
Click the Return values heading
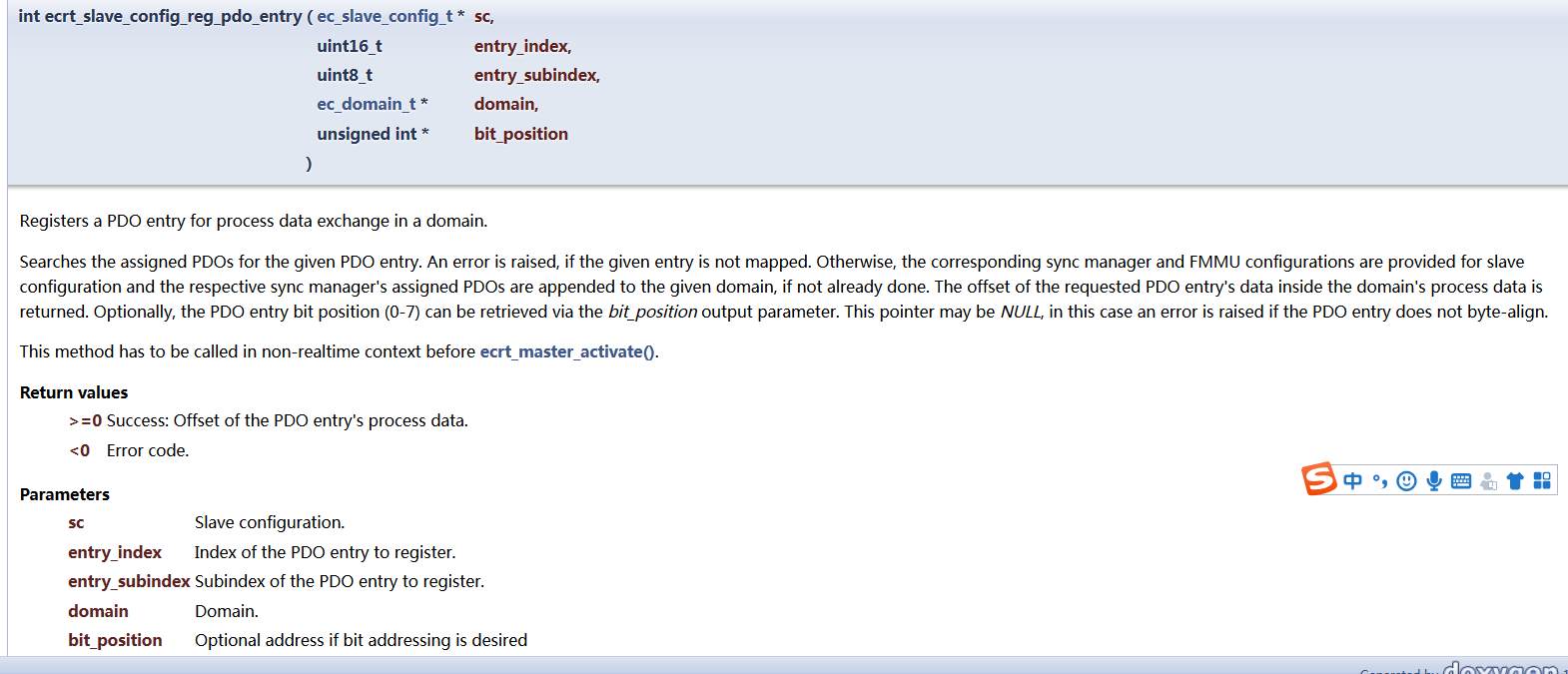click(74, 391)
